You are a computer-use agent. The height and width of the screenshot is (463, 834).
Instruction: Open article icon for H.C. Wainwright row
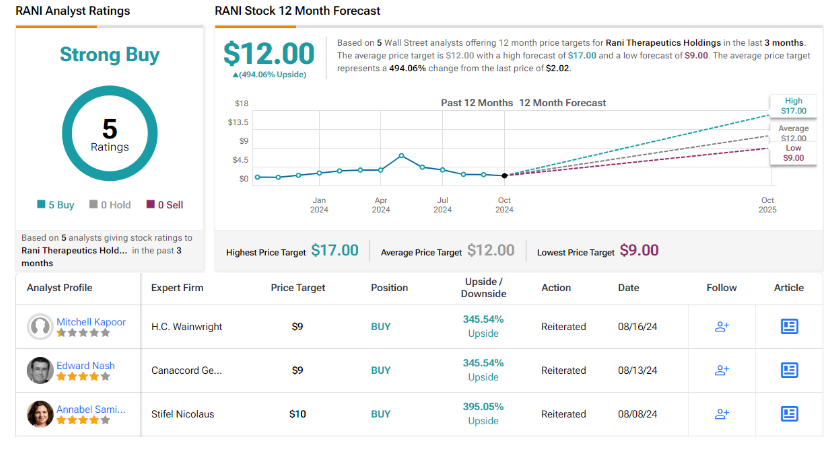(x=789, y=326)
